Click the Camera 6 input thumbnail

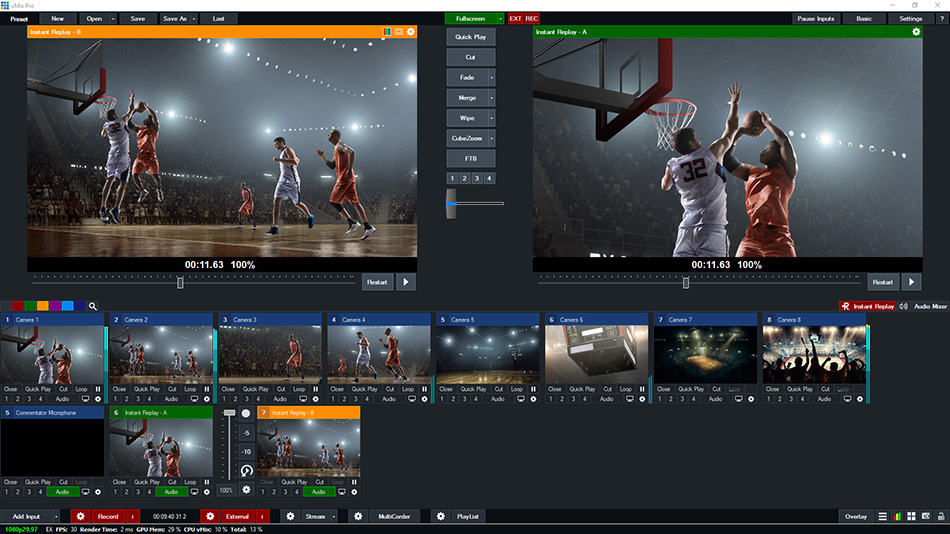[596, 354]
